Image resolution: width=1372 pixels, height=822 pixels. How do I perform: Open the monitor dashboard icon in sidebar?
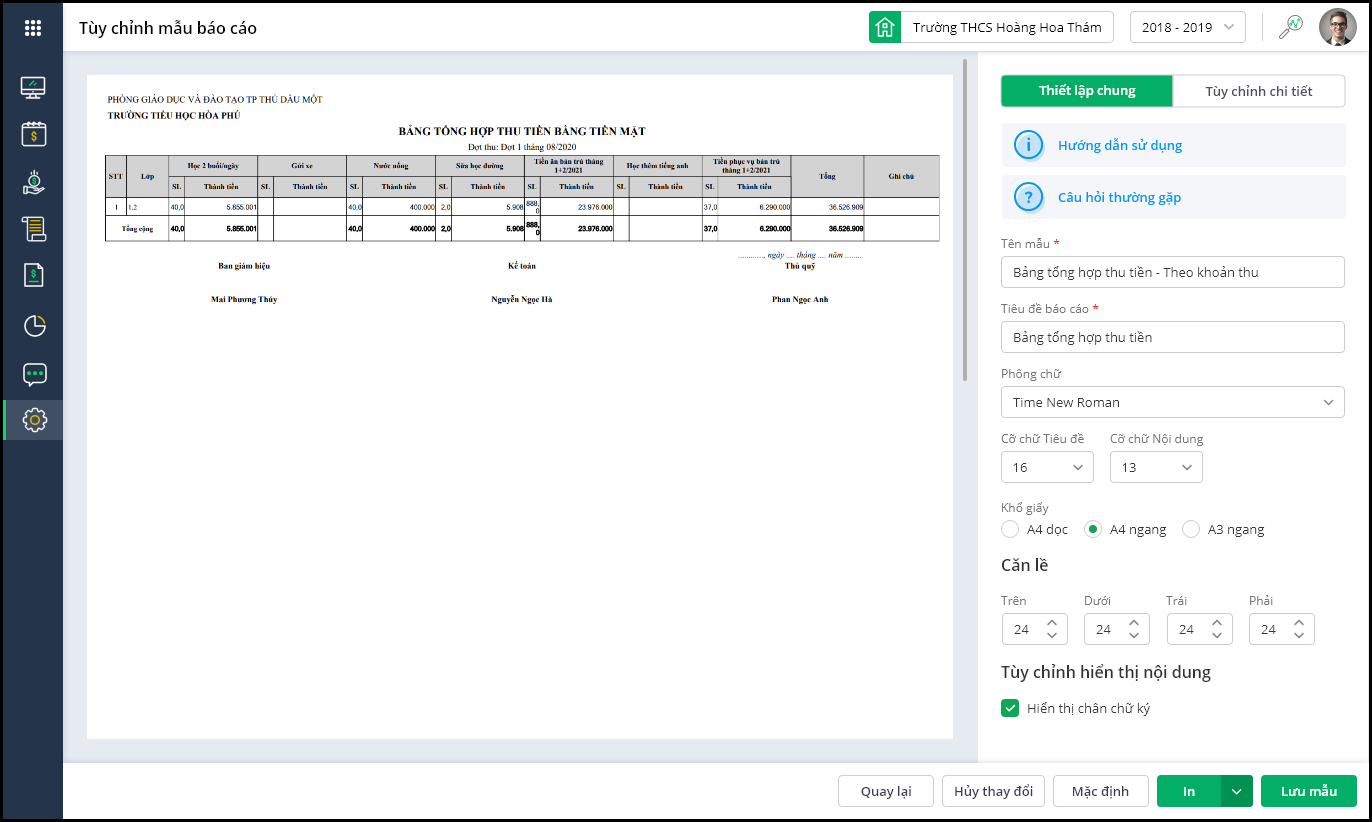point(34,88)
